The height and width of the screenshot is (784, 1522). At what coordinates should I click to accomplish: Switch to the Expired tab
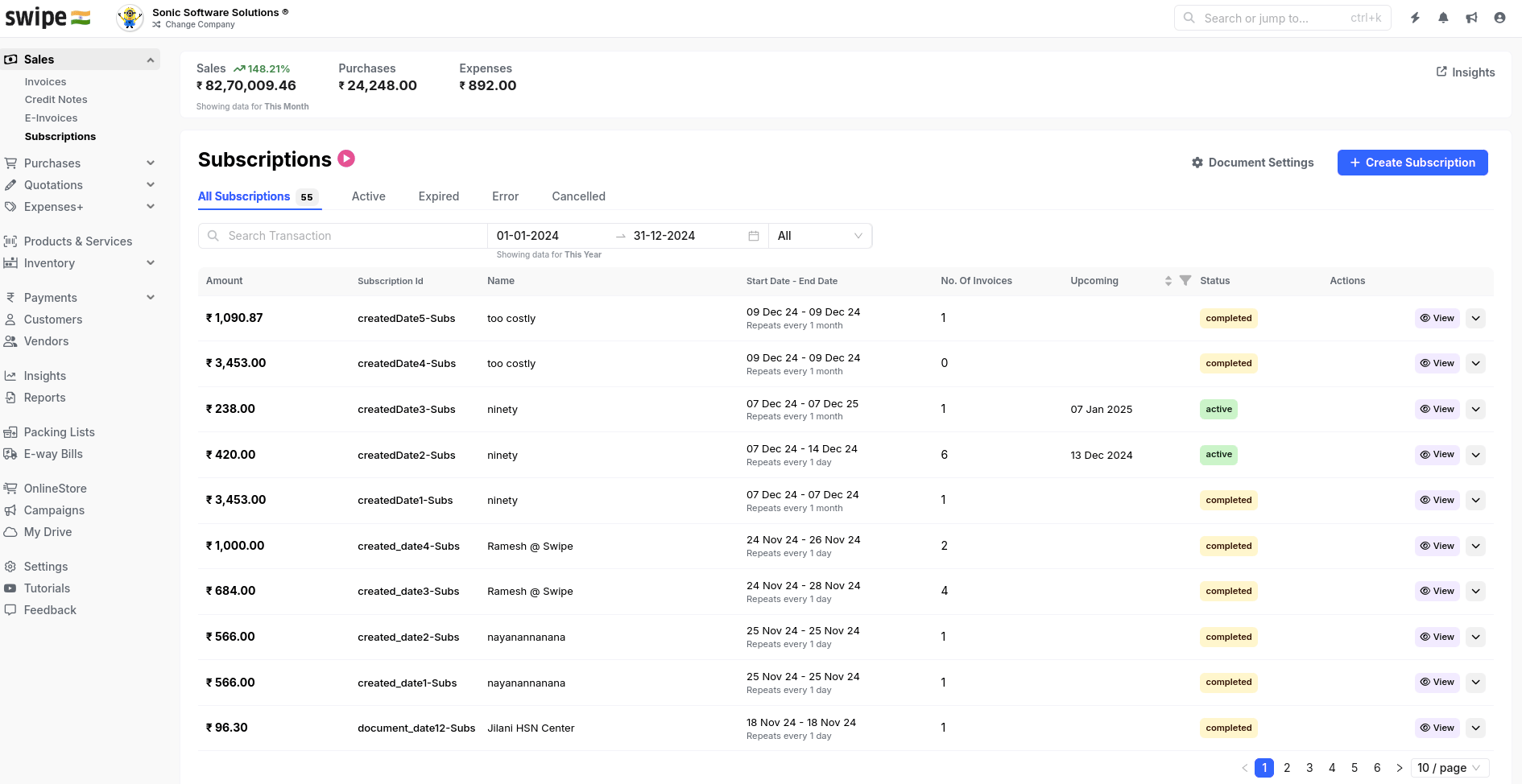(x=439, y=196)
